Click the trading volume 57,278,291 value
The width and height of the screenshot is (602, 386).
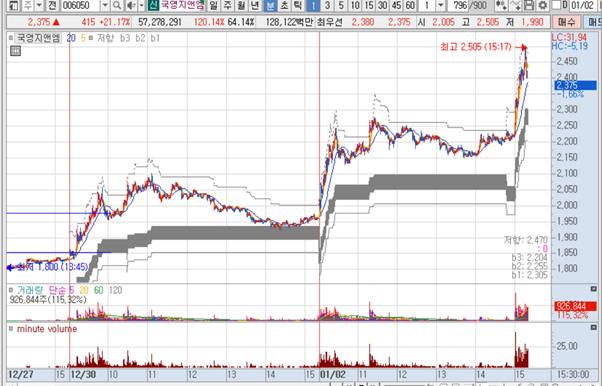[160, 22]
